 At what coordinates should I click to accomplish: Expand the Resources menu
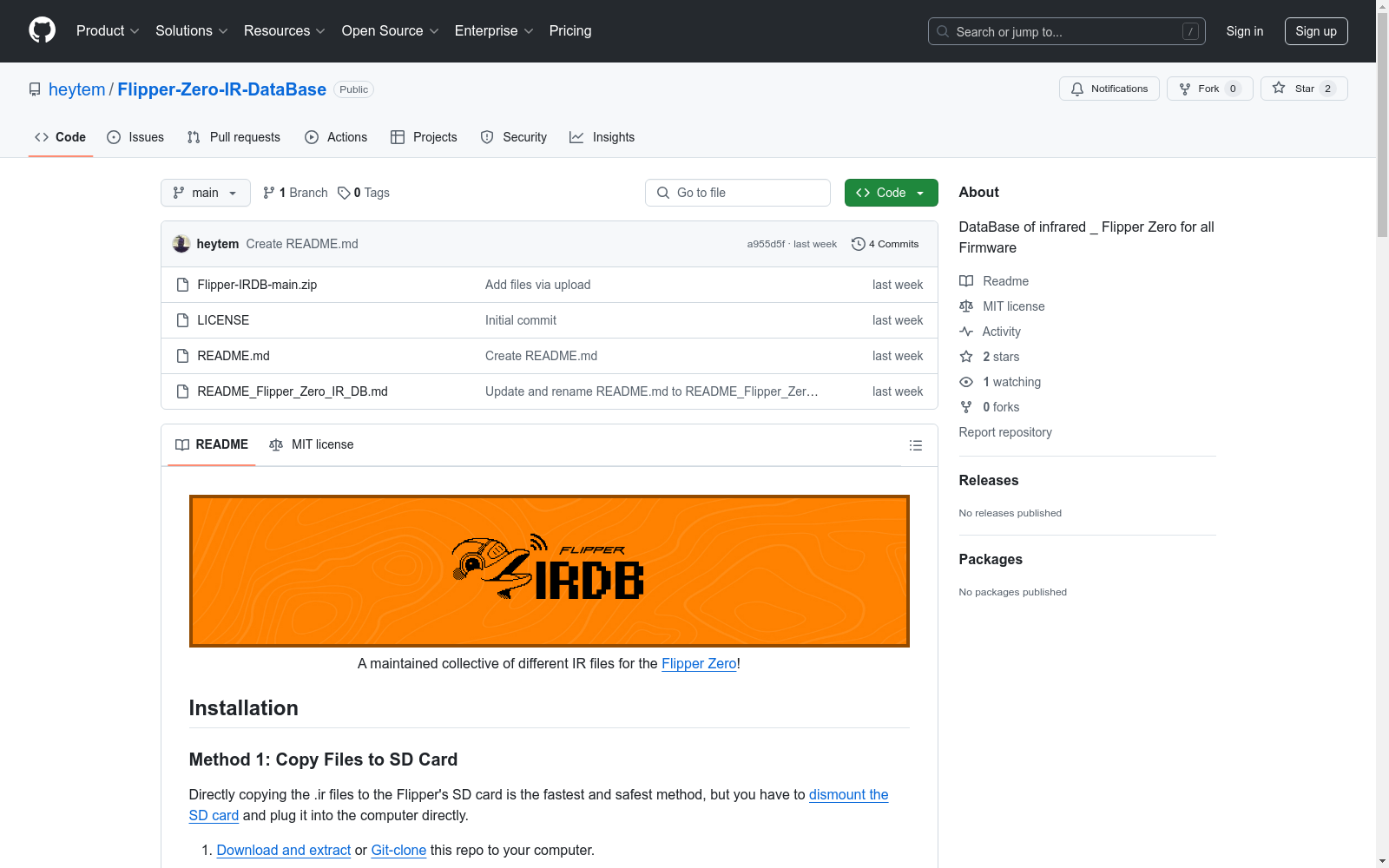click(x=285, y=30)
